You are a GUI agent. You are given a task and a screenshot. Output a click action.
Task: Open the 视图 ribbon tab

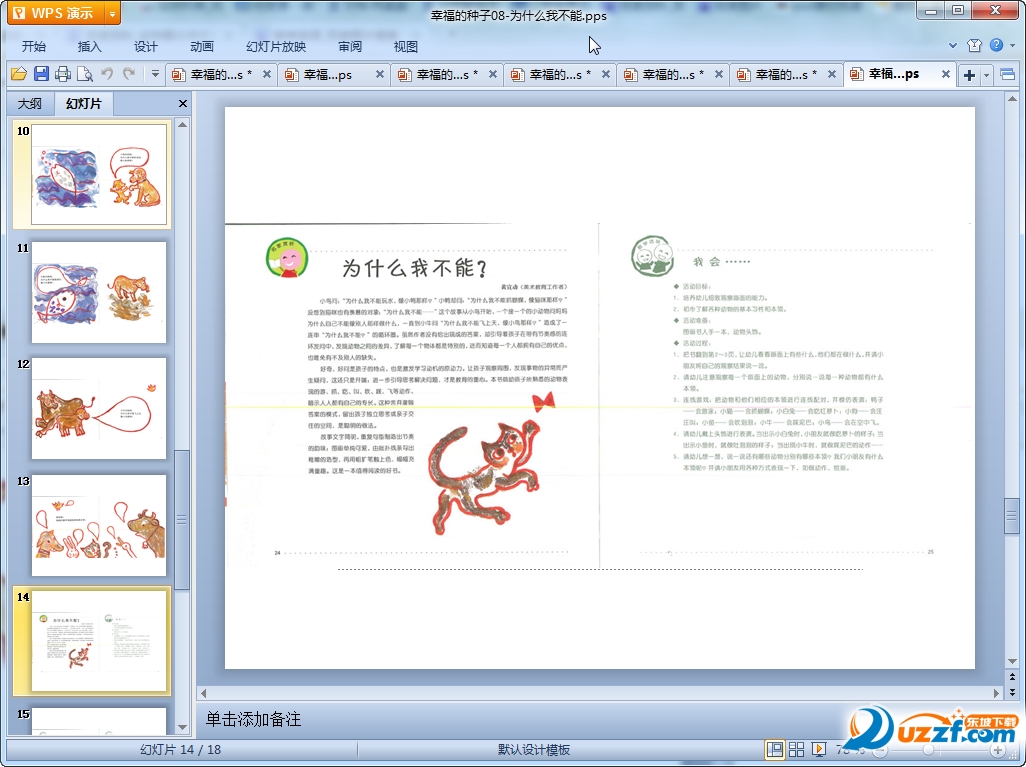[x=406, y=46]
